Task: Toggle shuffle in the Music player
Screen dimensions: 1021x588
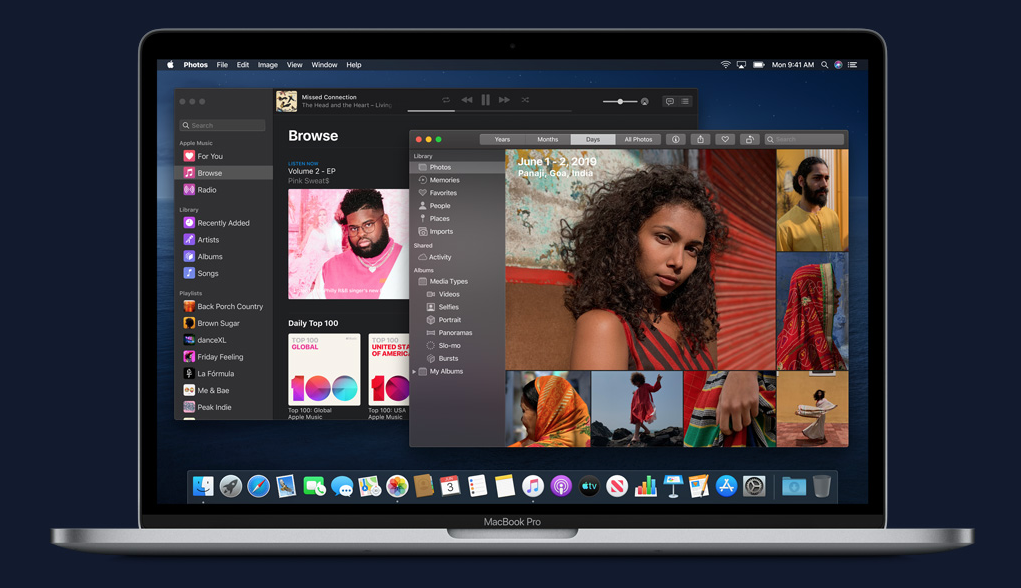Action: pyautogui.click(x=525, y=100)
